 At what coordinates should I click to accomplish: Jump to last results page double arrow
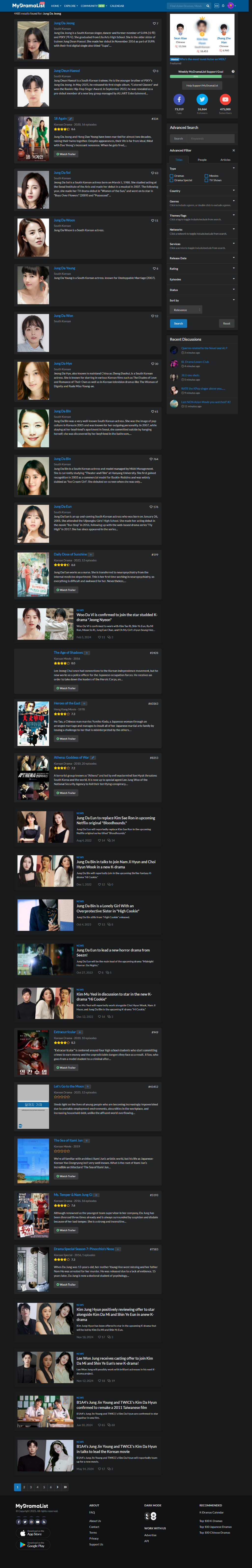pyautogui.click(x=65, y=1487)
